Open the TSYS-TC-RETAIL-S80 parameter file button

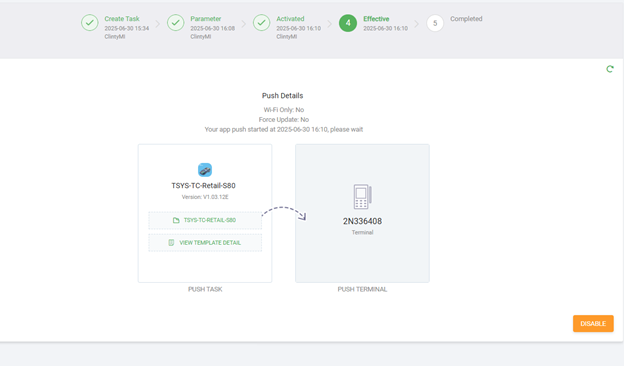point(205,220)
